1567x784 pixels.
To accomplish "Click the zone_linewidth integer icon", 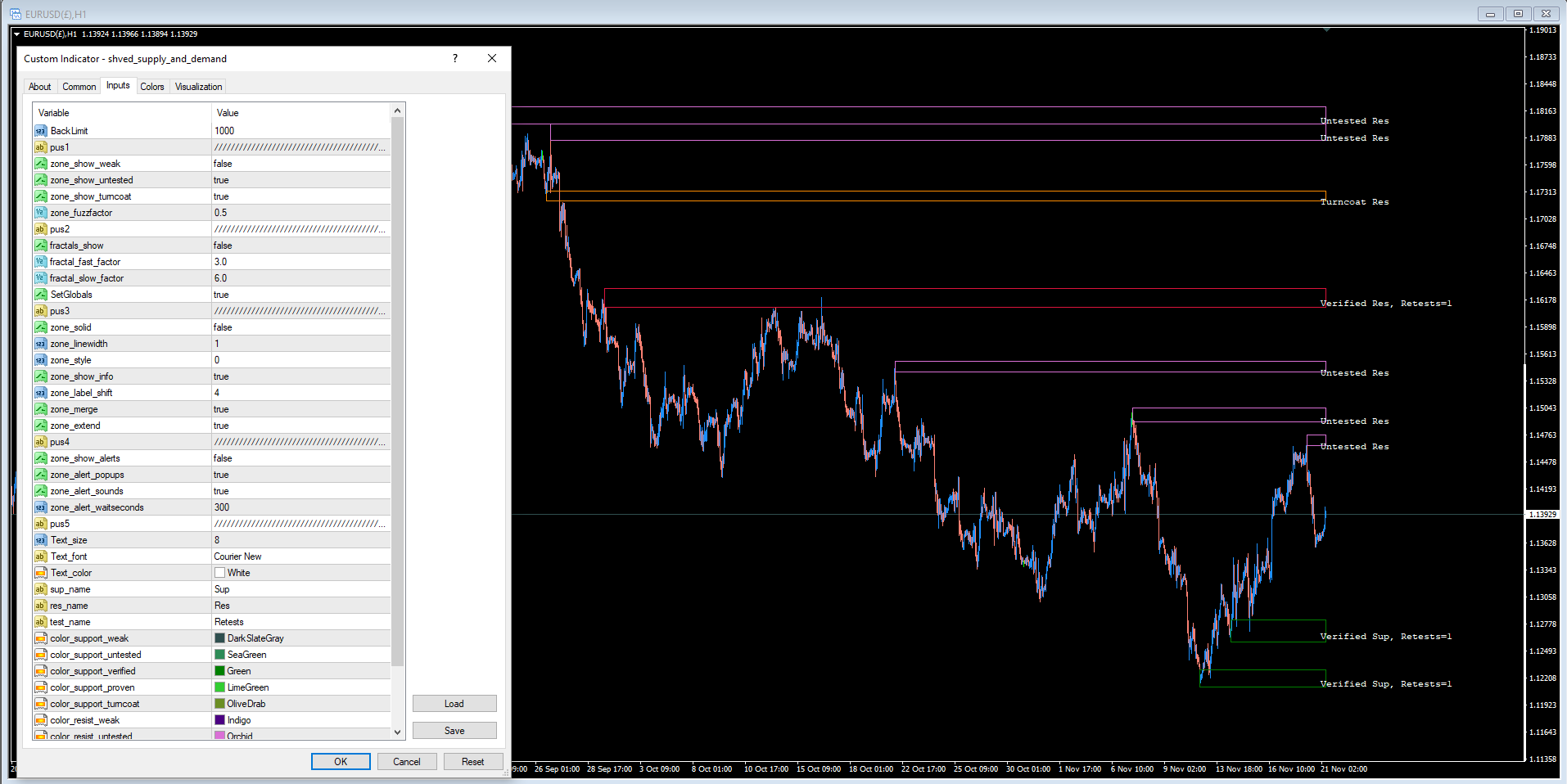I will click(x=40, y=344).
